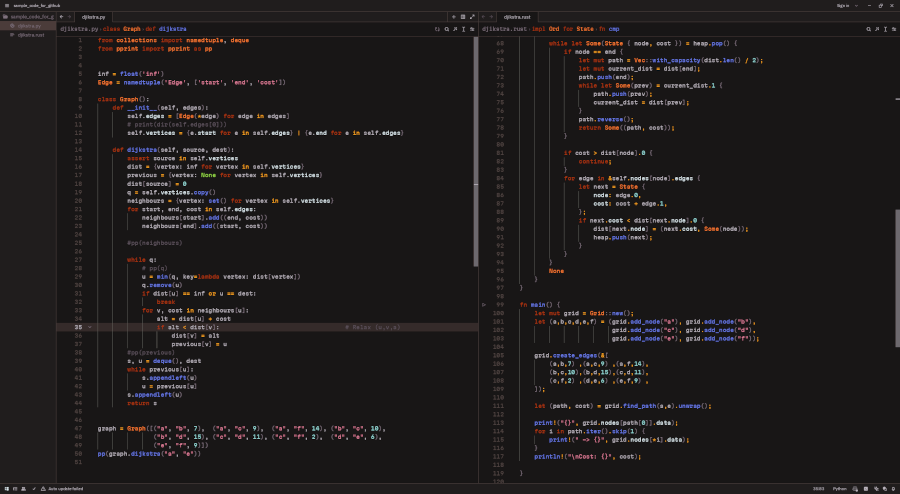900x494 pixels.
Task: Go back in the right pane history
Action: pos(483,17)
